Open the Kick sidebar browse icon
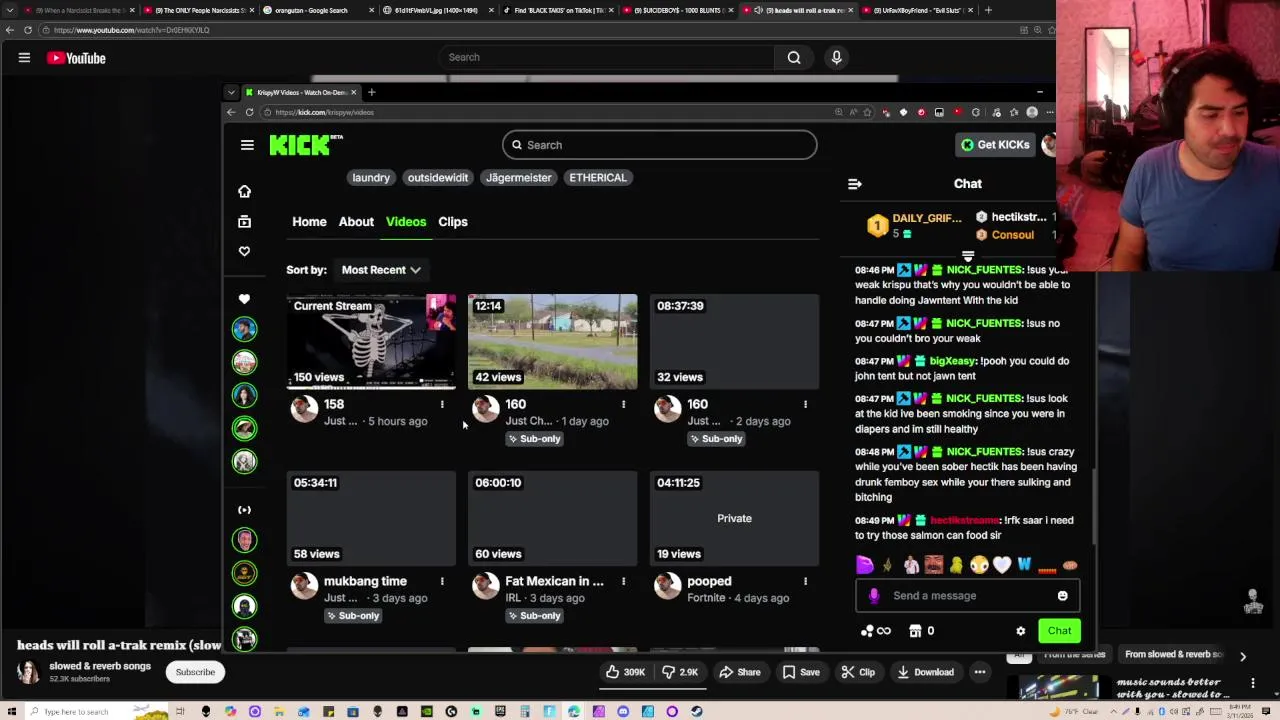This screenshot has width=1280, height=720. (x=244, y=221)
